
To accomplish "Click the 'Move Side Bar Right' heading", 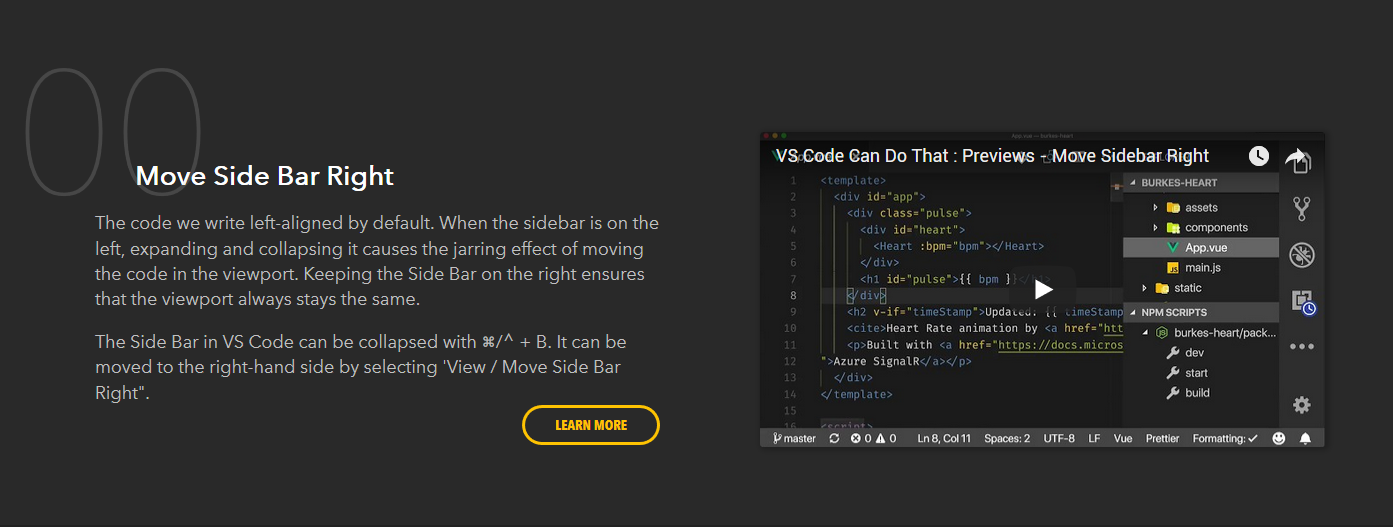I will pyautogui.click(x=265, y=176).
